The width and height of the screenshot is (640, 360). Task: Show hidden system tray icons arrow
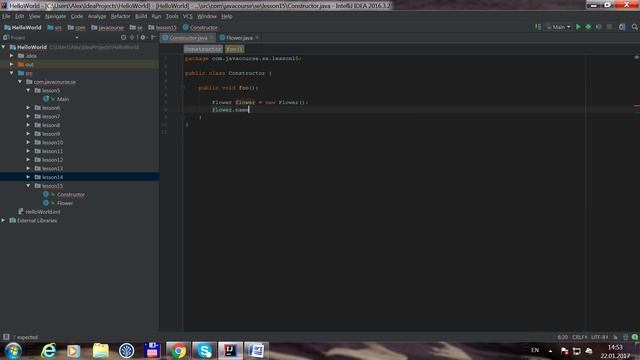pos(550,351)
